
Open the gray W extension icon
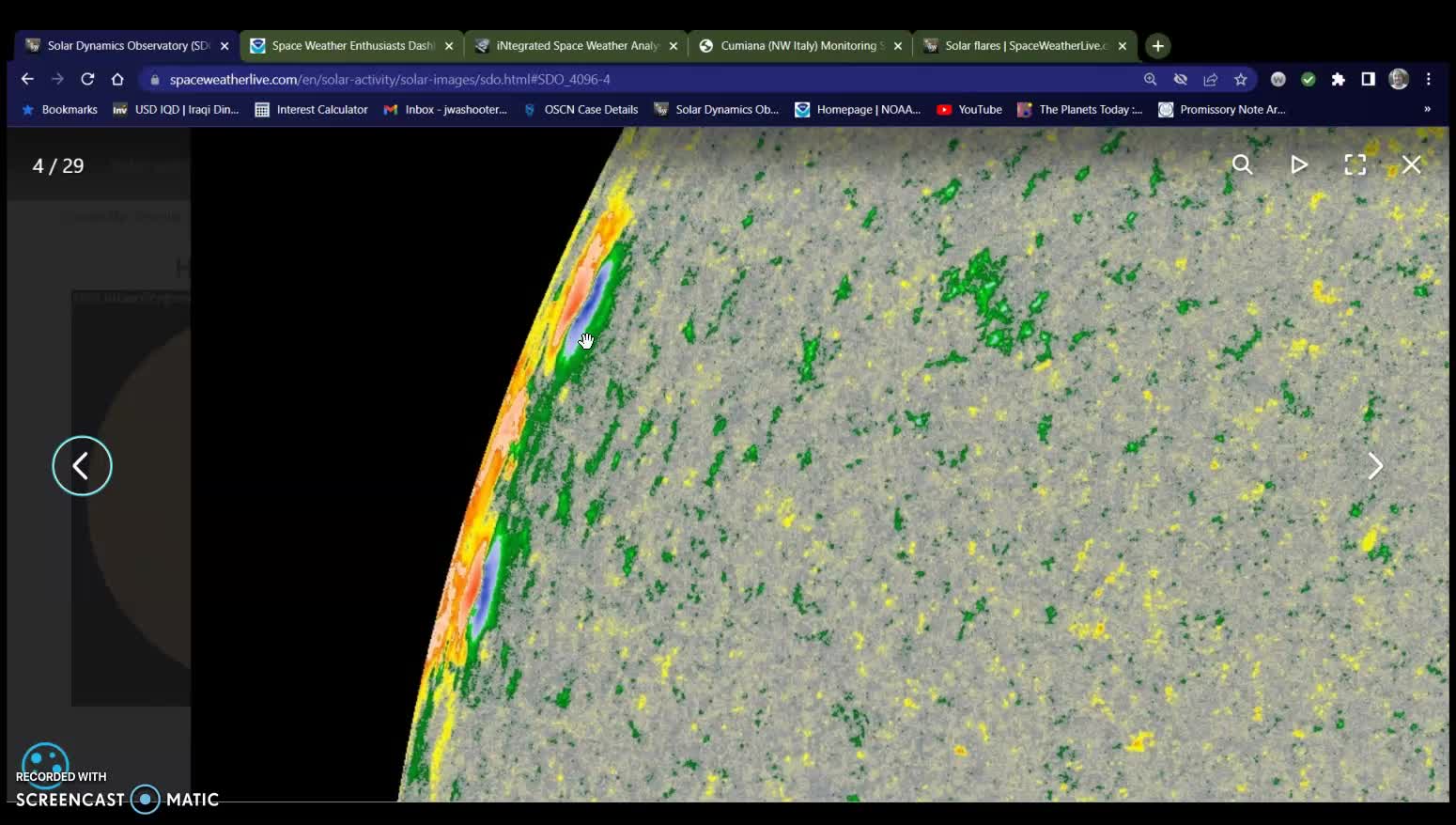tap(1278, 80)
